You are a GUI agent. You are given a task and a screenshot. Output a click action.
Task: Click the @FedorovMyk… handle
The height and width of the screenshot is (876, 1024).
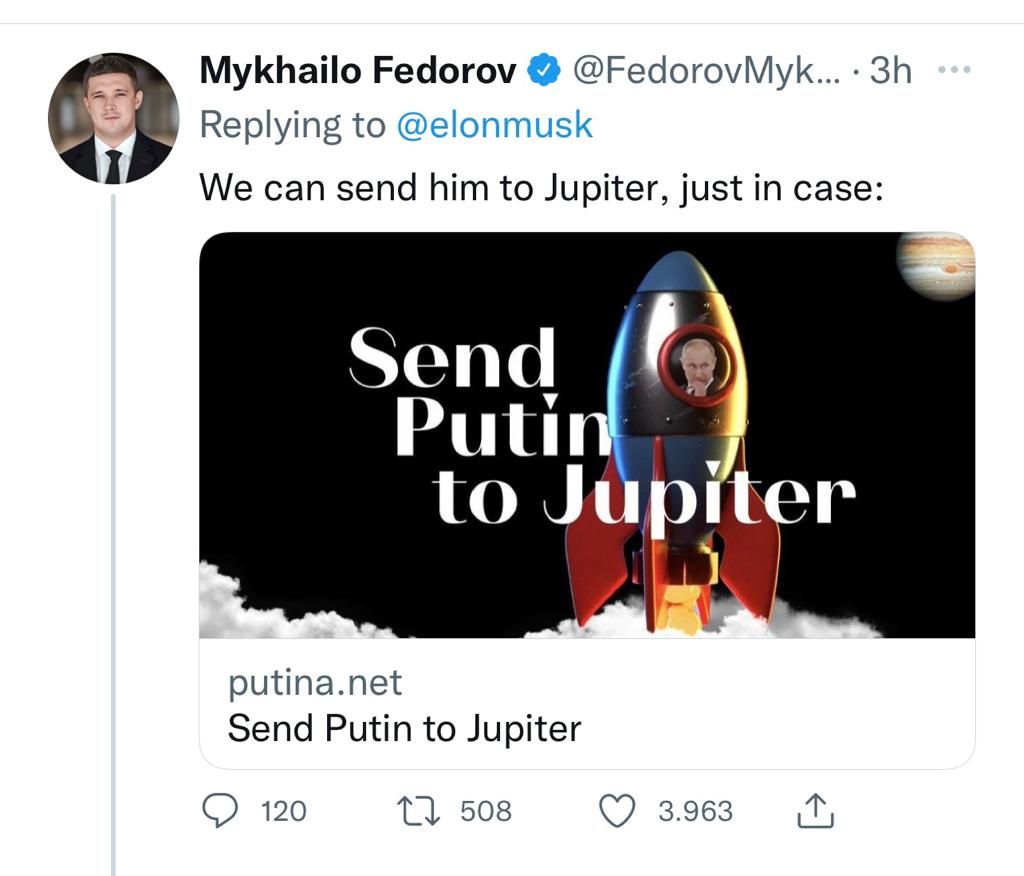point(704,71)
